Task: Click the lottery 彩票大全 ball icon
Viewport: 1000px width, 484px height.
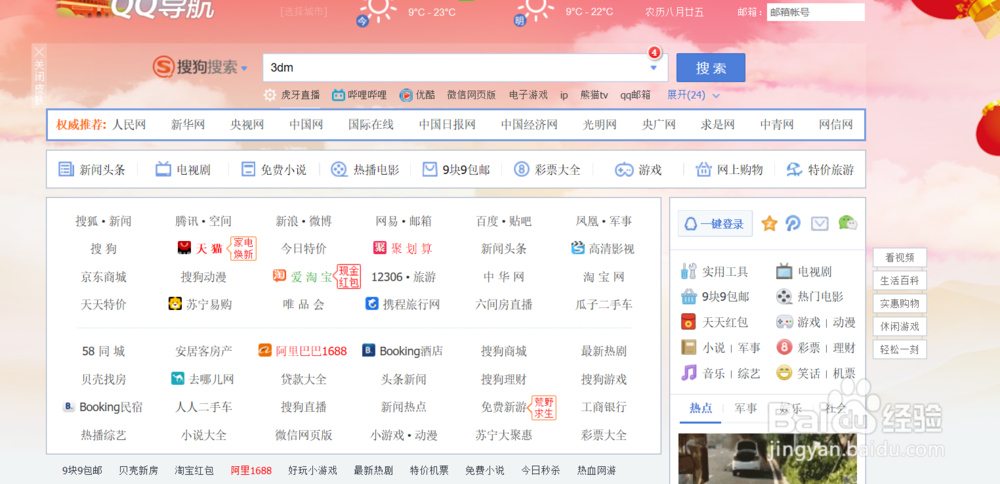Action: [x=522, y=170]
